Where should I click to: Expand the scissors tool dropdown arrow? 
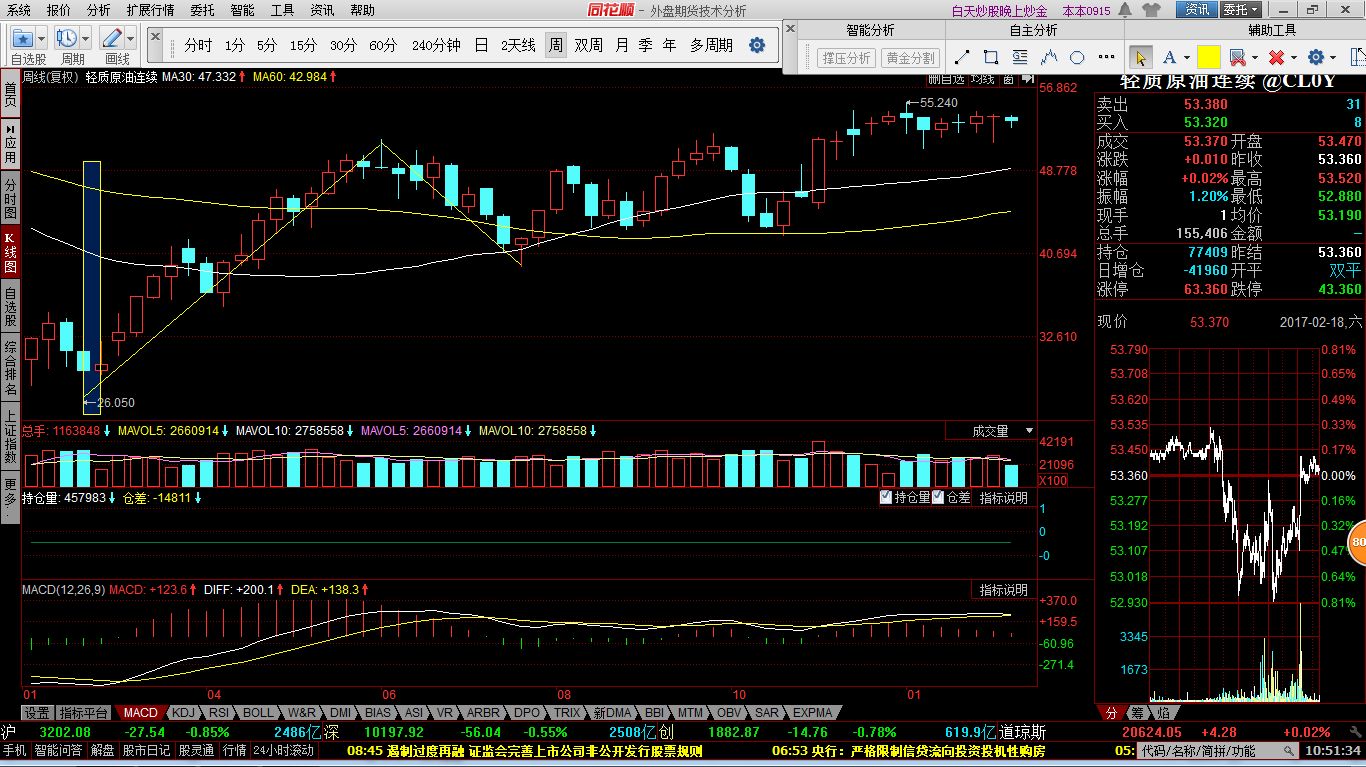[1255, 57]
